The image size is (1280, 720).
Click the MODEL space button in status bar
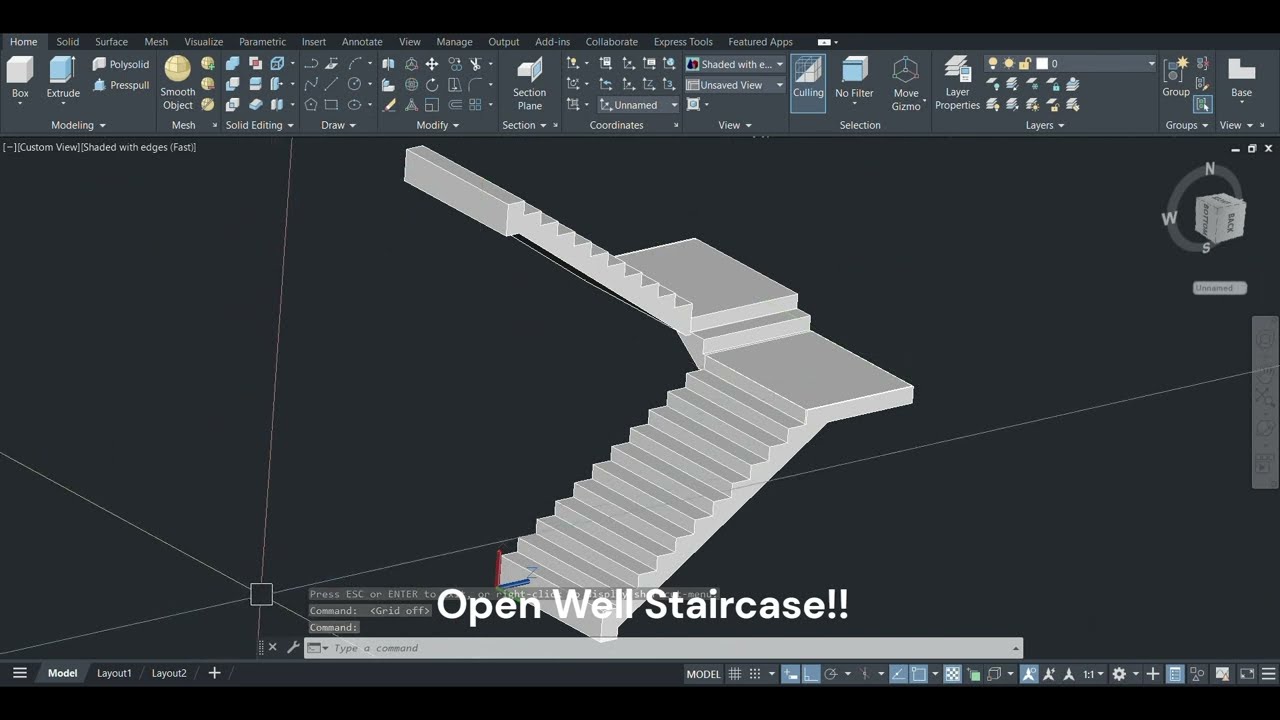point(703,674)
